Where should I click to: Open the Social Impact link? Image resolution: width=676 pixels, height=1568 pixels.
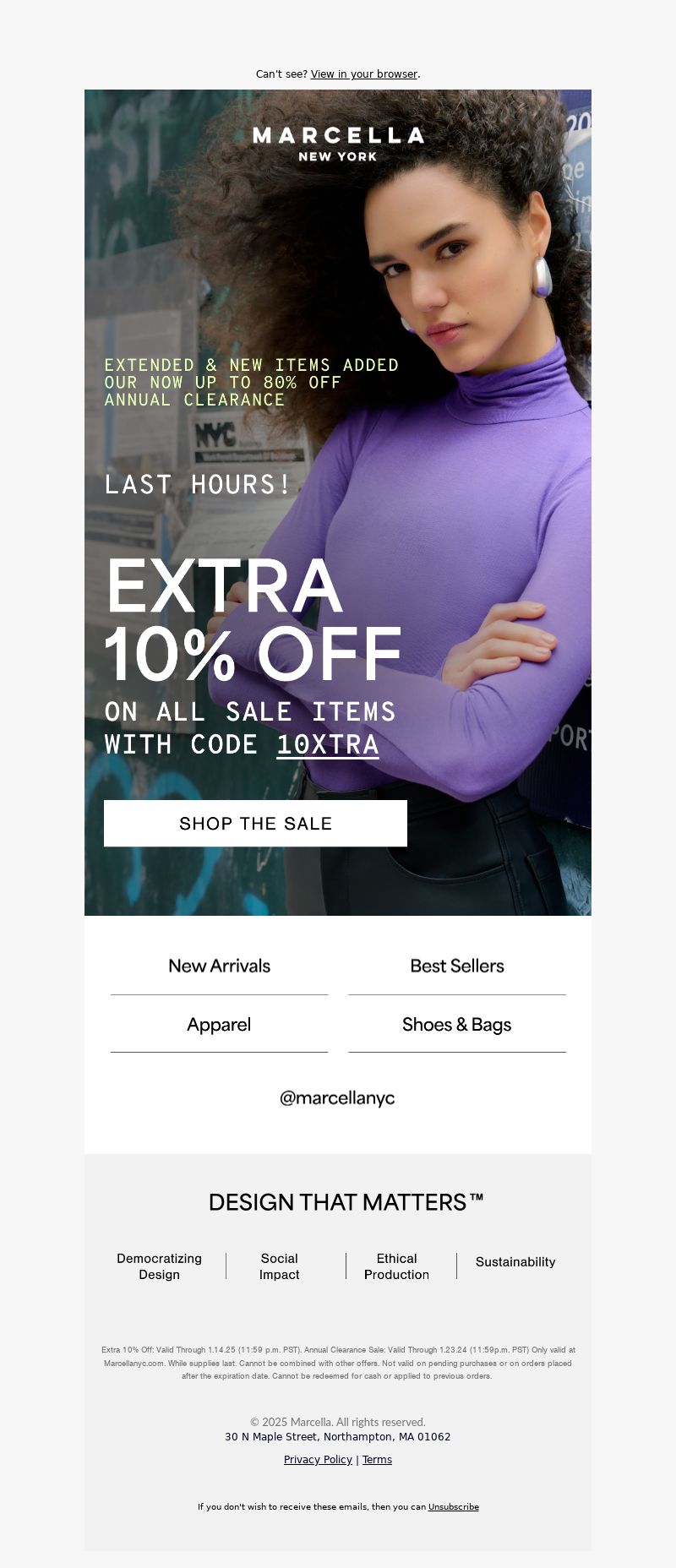click(x=280, y=1266)
